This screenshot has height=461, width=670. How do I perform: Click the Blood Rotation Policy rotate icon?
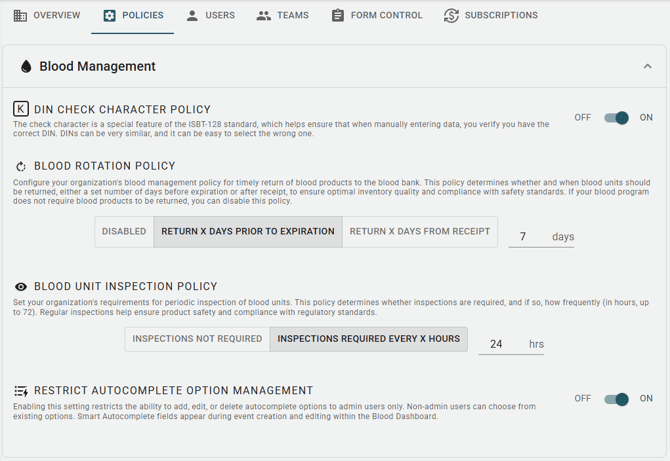[21, 166]
